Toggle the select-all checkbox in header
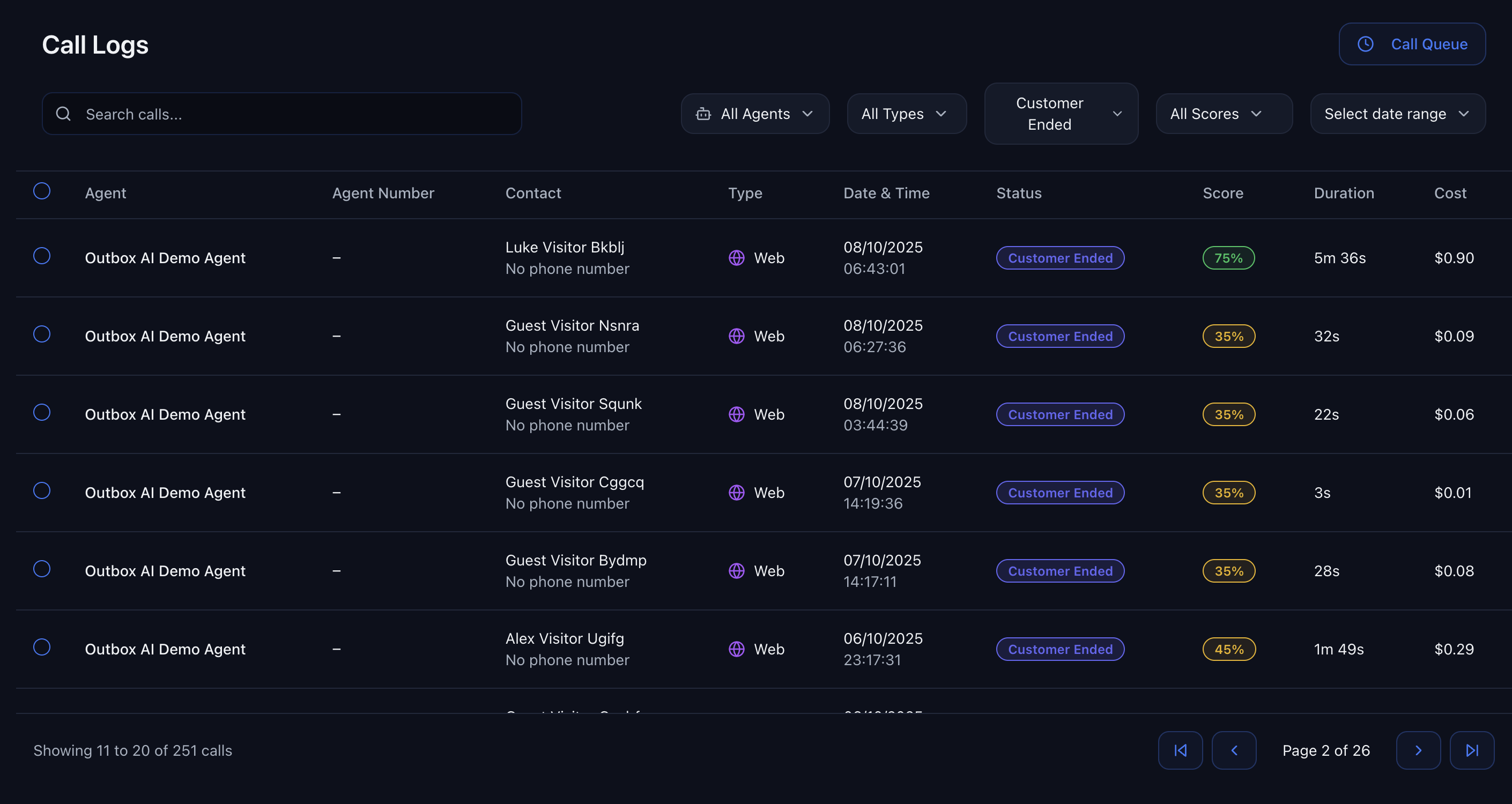This screenshot has height=804, width=1512. click(x=42, y=191)
